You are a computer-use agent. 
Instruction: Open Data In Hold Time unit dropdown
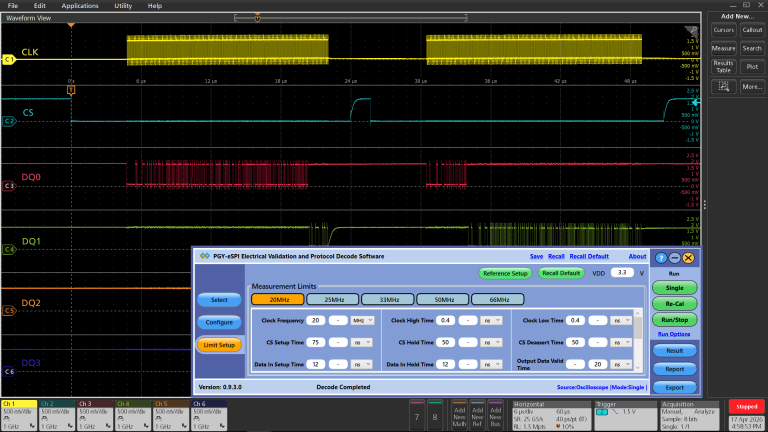tap(491, 364)
